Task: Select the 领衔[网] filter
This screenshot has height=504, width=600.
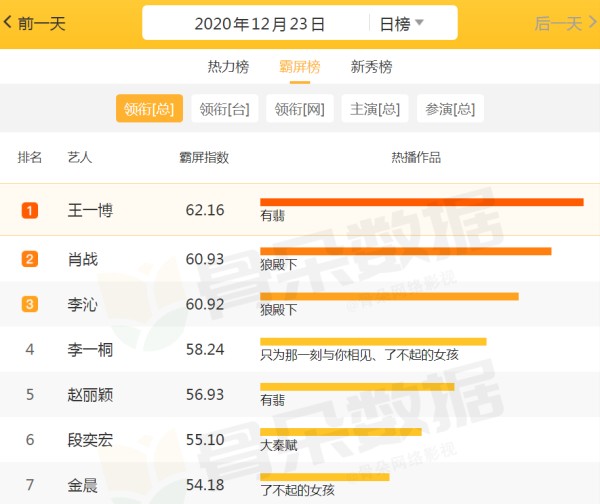Action: [x=300, y=109]
